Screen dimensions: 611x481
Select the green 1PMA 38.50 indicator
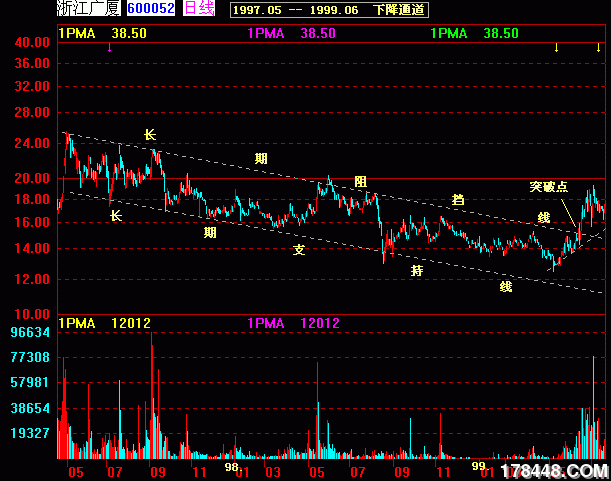(x=474, y=33)
